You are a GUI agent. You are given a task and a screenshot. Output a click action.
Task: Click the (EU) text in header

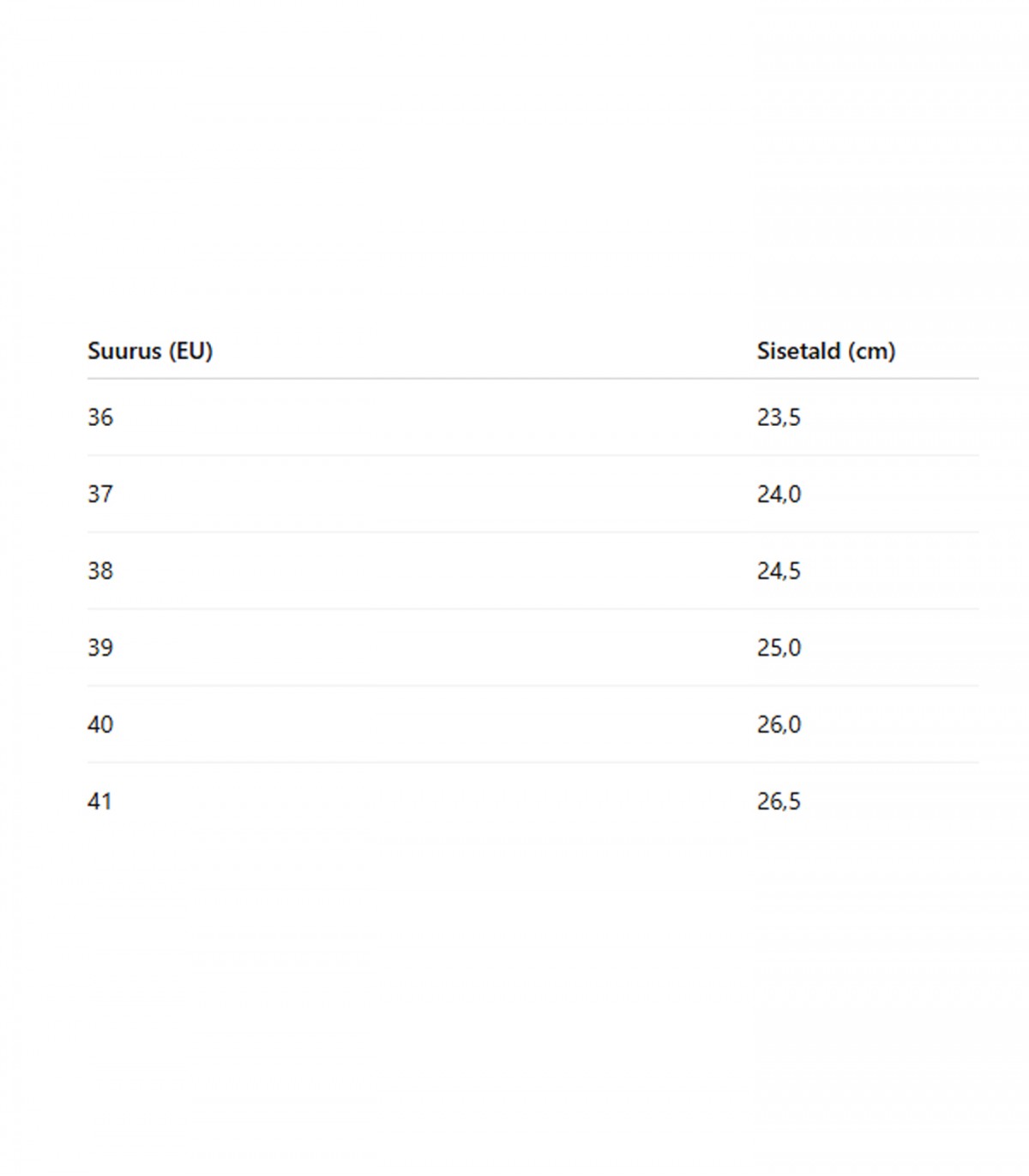pyautogui.click(x=190, y=351)
